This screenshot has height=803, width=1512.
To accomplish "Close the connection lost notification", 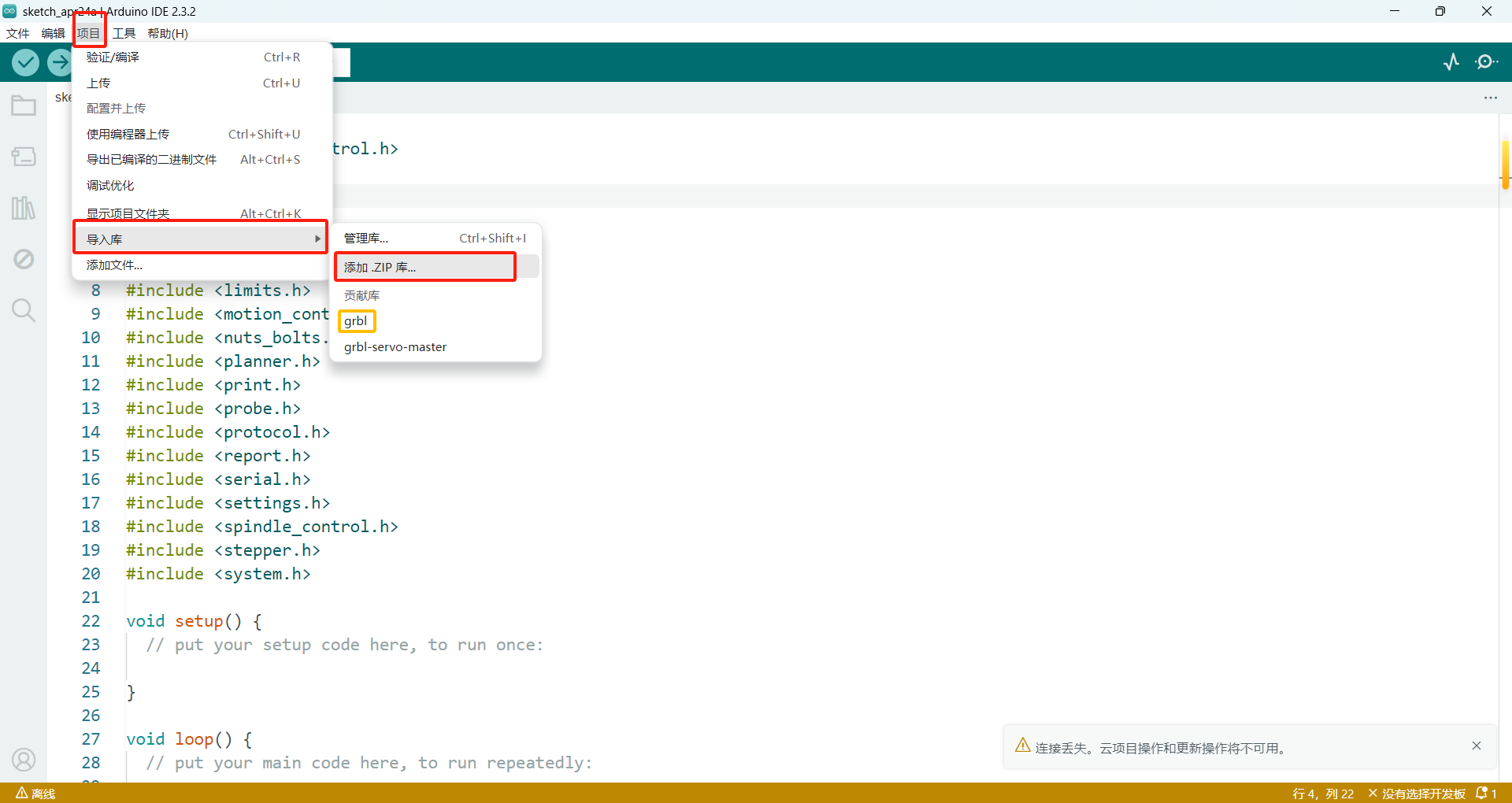I will (x=1477, y=746).
